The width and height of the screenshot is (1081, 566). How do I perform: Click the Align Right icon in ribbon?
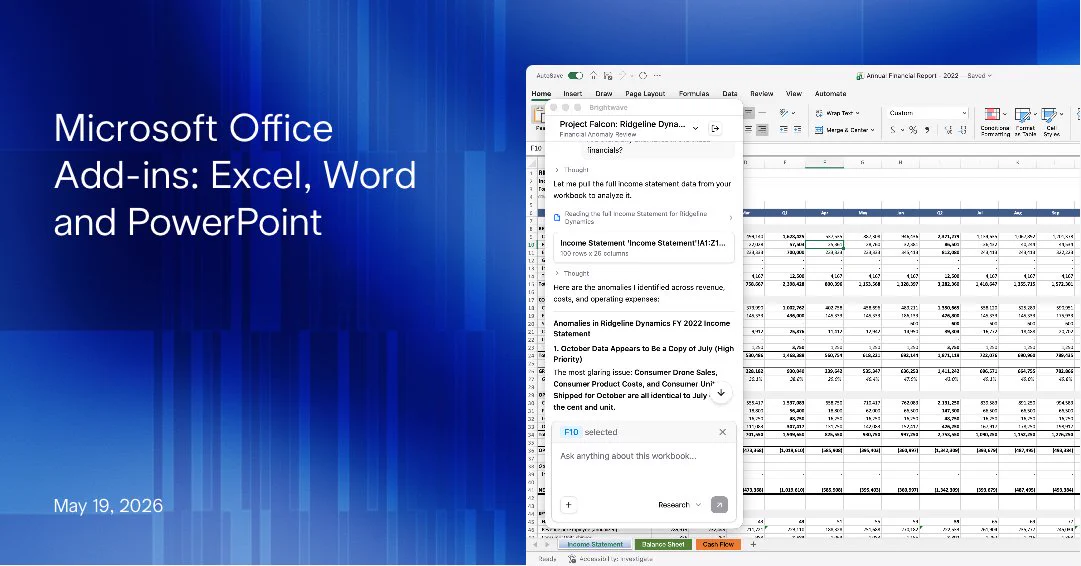pos(762,130)
